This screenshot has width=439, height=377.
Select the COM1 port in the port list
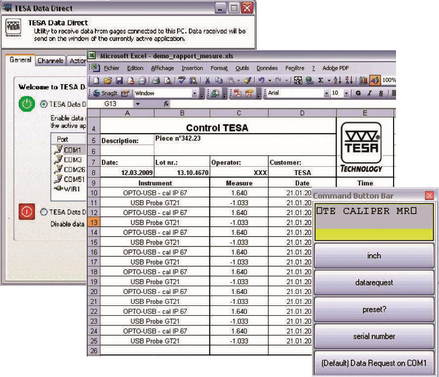point(69,150)
